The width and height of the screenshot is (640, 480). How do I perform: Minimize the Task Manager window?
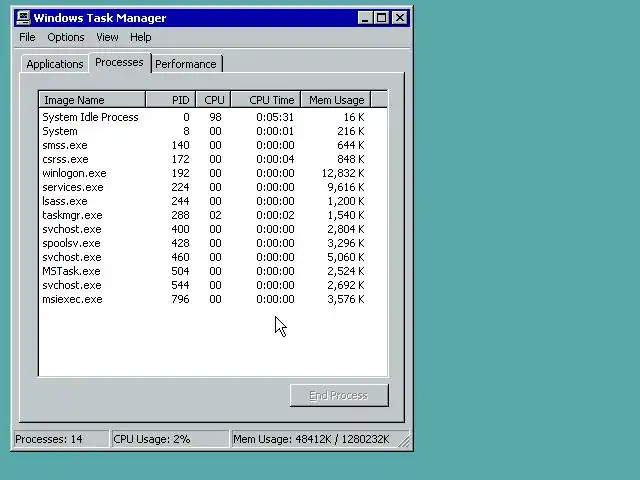pos(365,18)
